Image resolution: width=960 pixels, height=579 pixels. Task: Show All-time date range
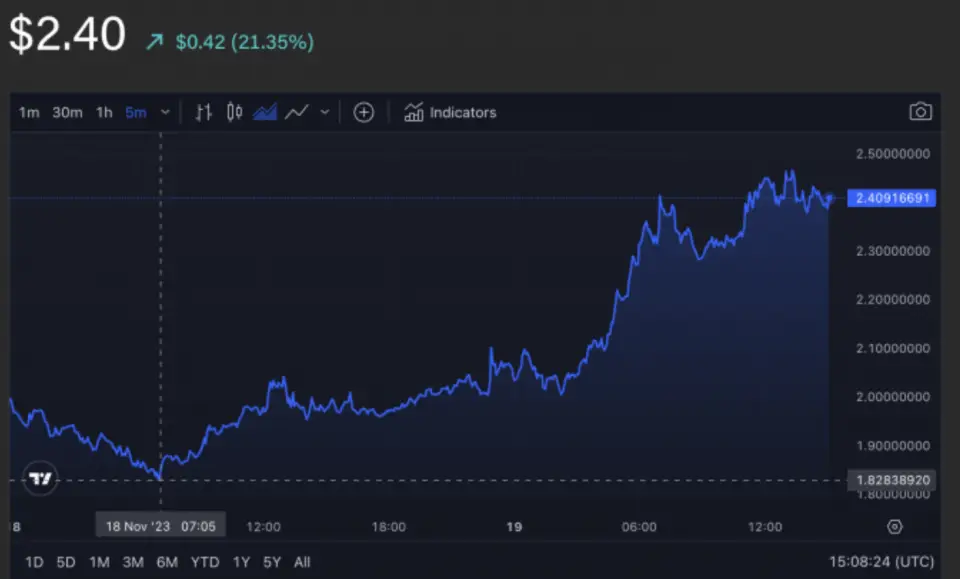pyautogui.click(x=302, y=562)
